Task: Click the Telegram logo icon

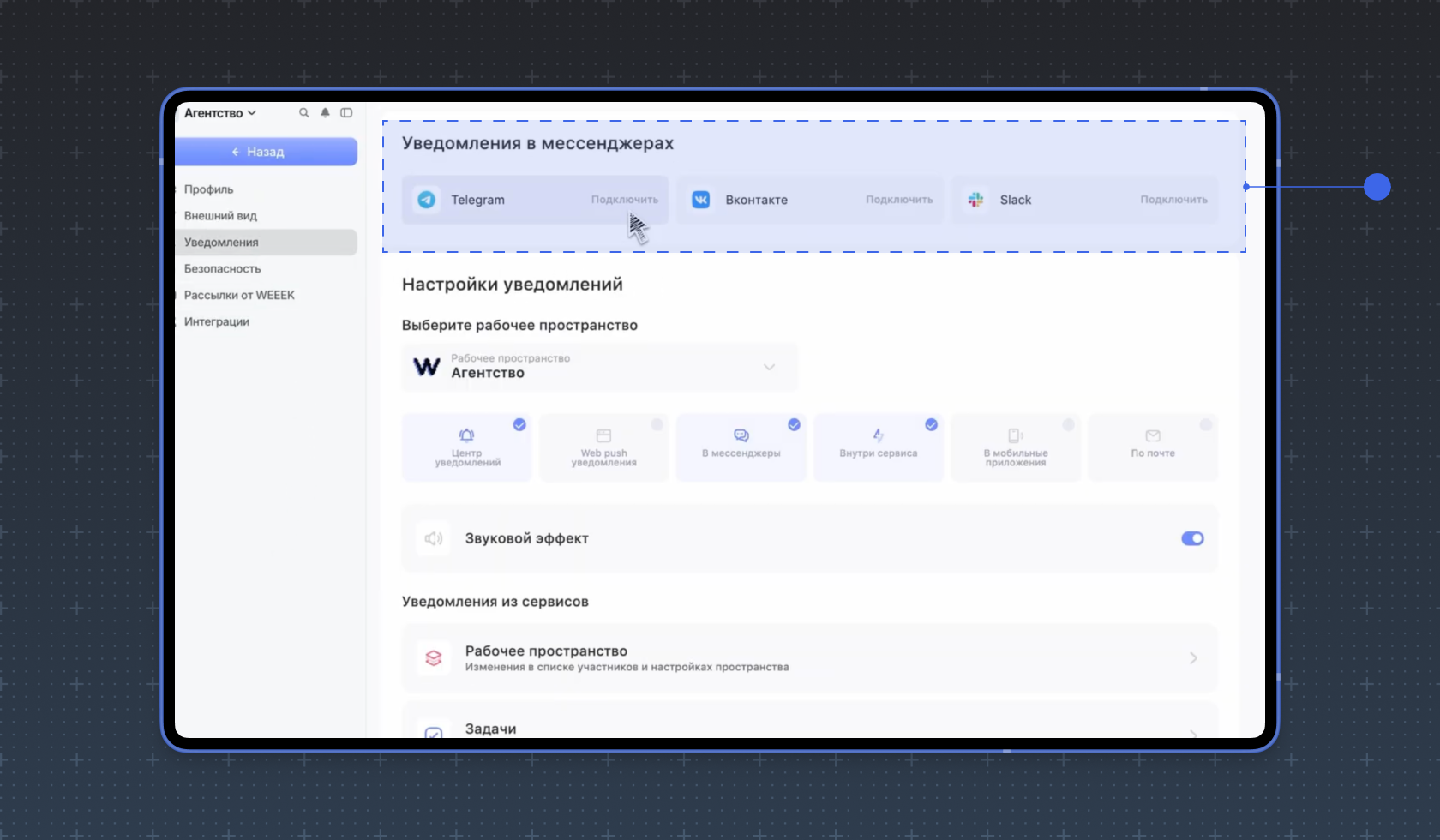Action: (x=426, y=200)
